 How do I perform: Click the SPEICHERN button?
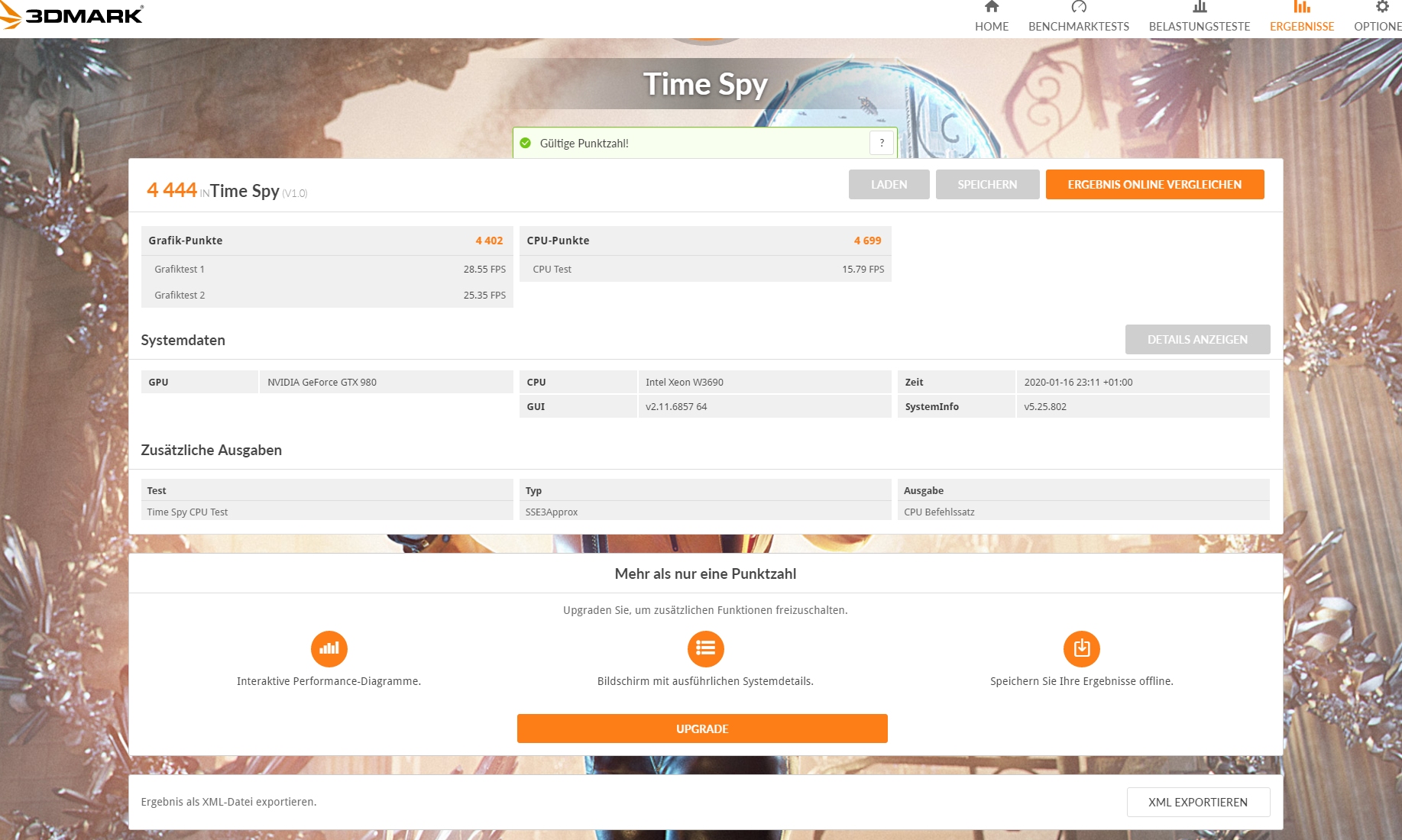(987, 185)
